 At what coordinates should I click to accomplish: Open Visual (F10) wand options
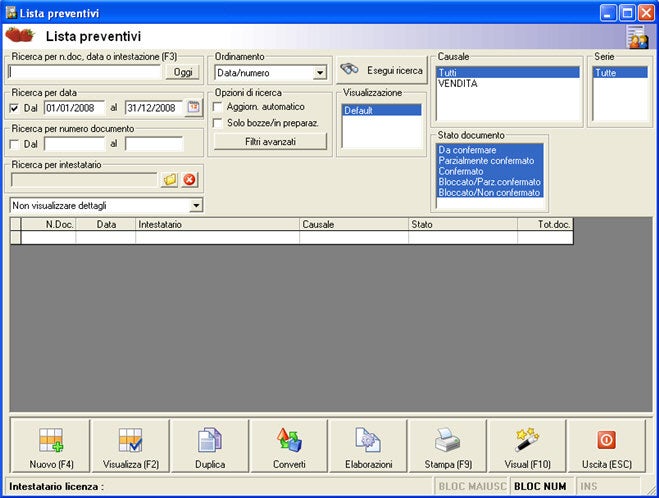pyautogui.click(x=527, y=446)
